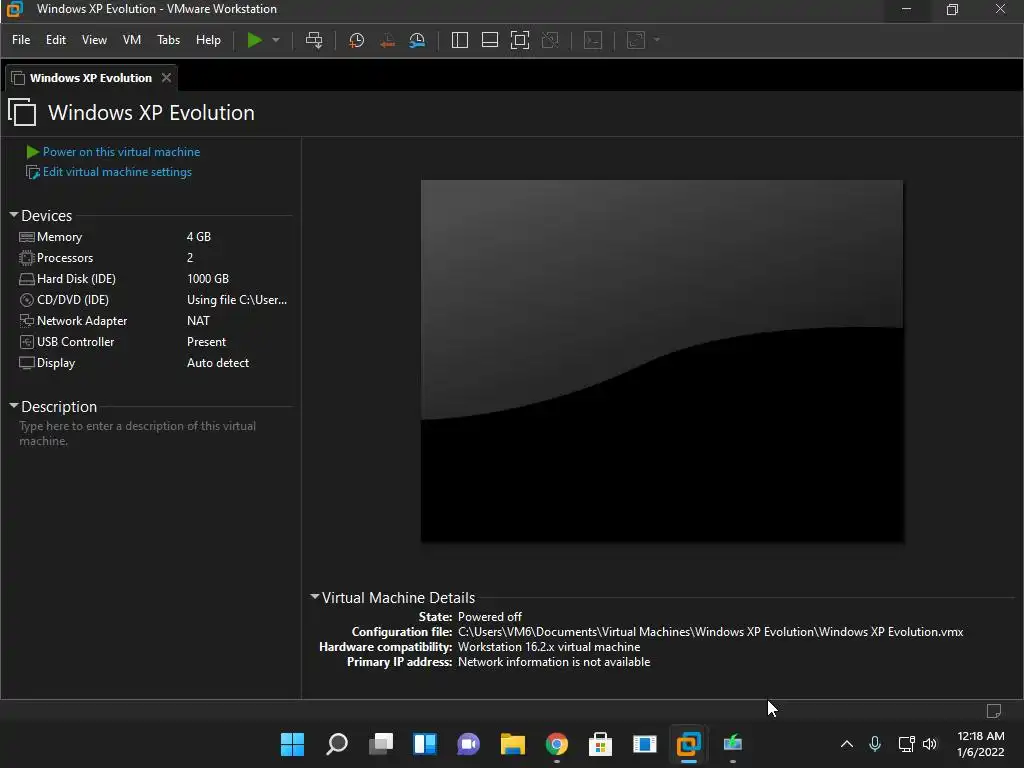Open the Help menu
Screen dimensions: 1024x768
[x=208, y=40]
